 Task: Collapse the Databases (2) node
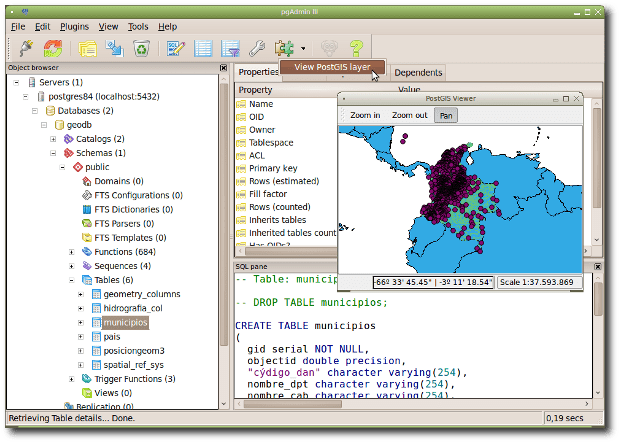(x=35, y=111)
